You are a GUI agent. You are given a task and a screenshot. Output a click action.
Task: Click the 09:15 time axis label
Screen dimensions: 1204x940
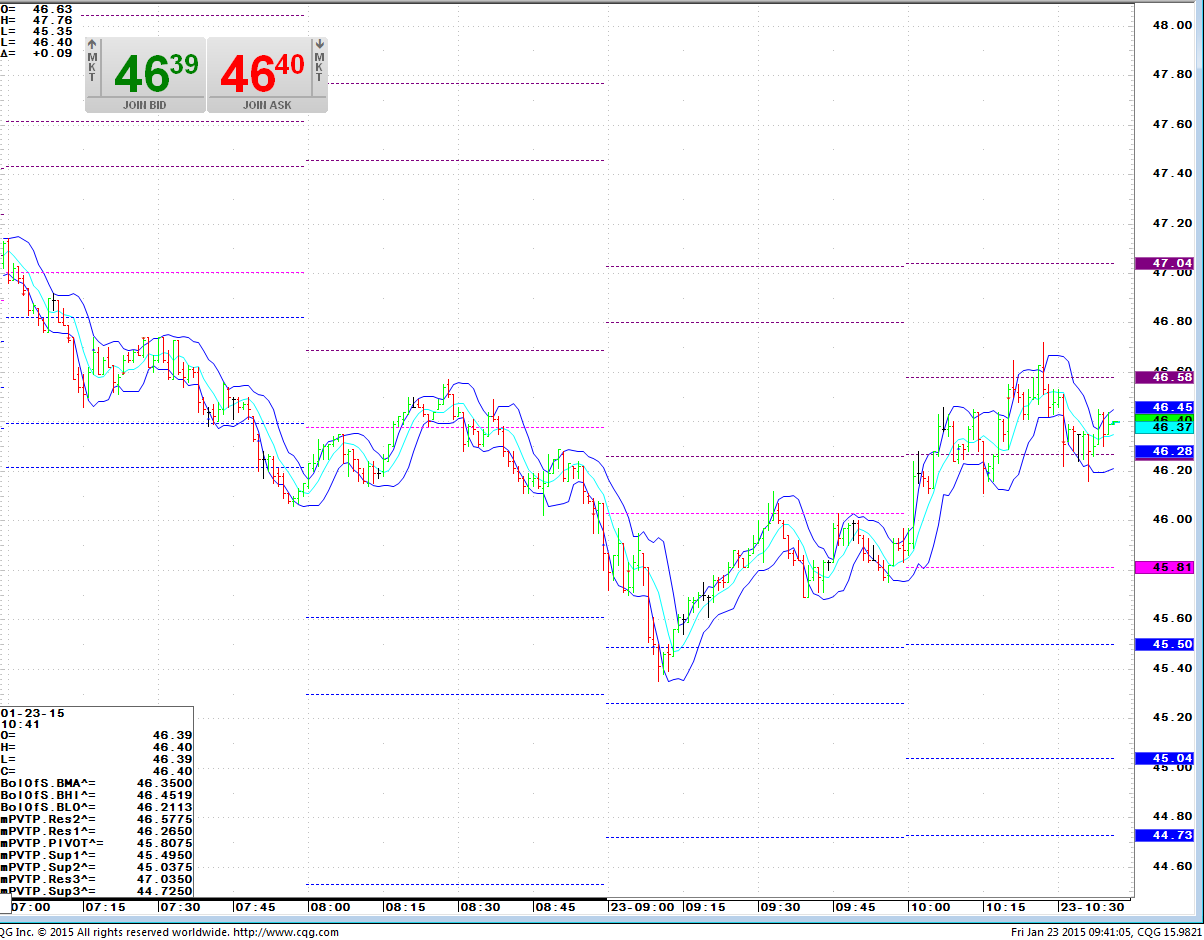705,907
